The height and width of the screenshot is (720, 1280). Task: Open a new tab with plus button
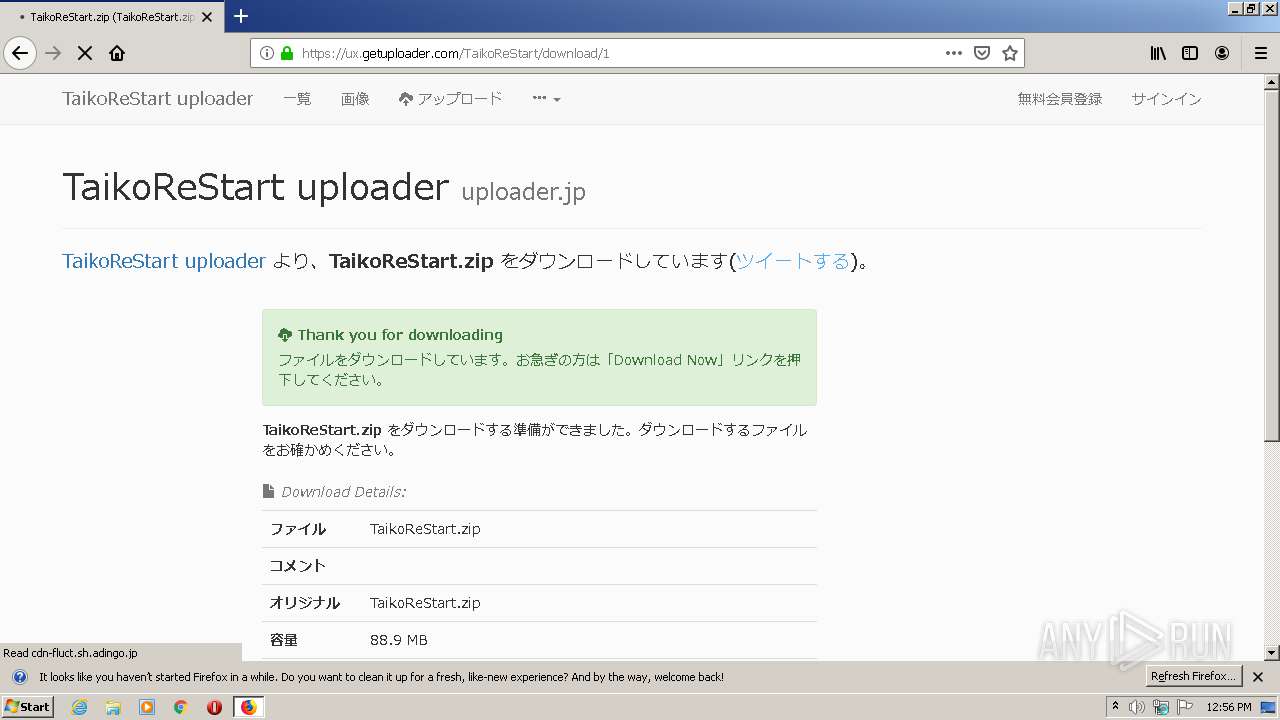[x=241, y=16]
